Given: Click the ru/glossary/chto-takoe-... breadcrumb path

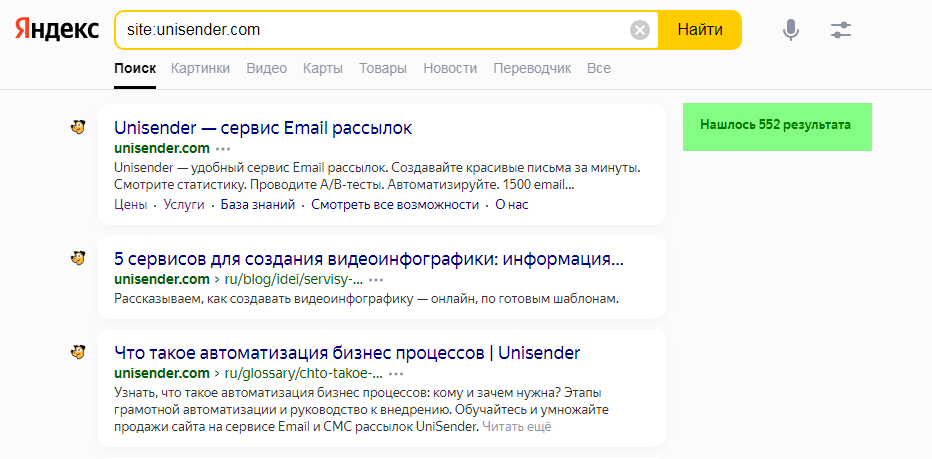Looking at the screenshot, I should pyautogui.click(x=303, y=374).
